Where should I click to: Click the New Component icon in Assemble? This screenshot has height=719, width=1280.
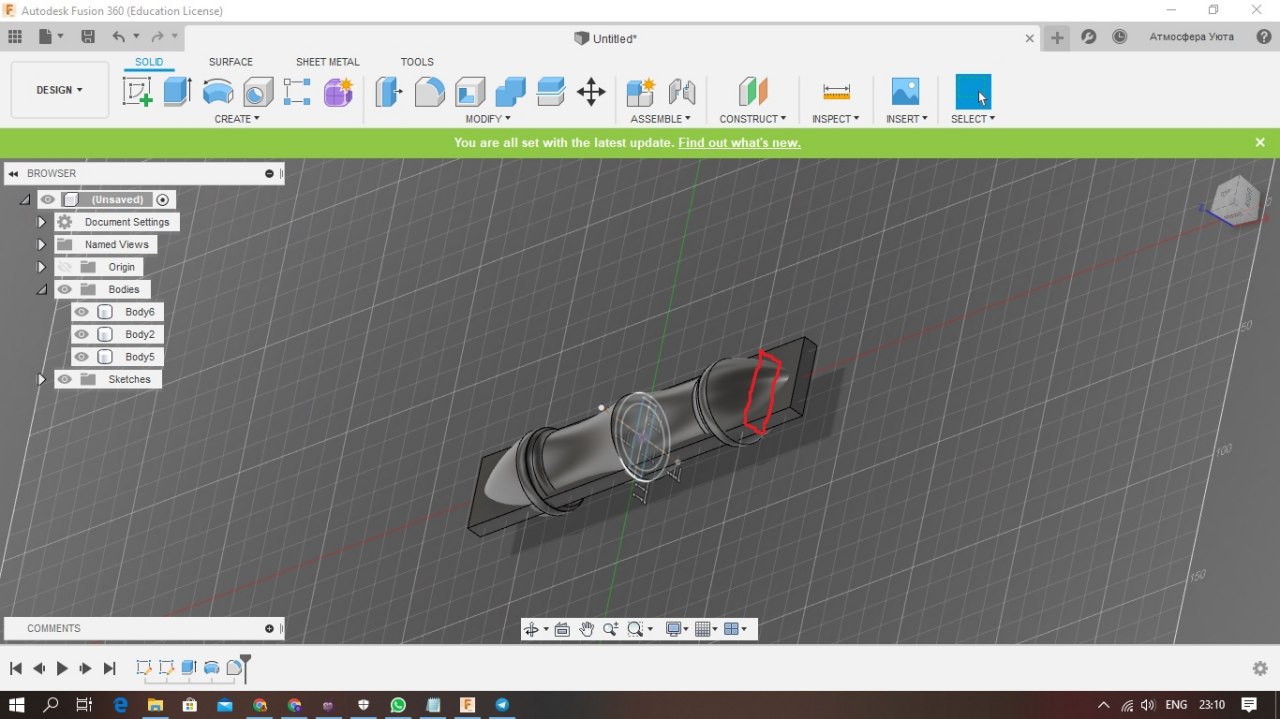(640, 92)
